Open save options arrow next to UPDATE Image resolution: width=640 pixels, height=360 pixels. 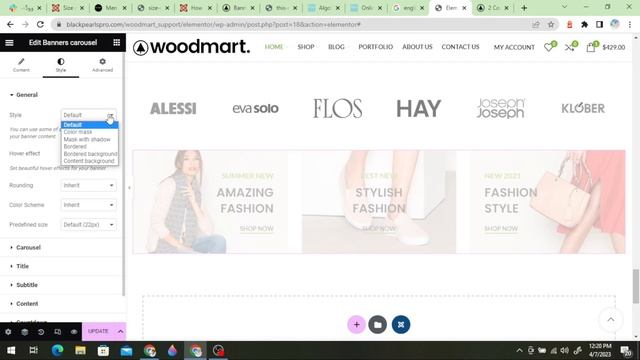pos(120,331)
